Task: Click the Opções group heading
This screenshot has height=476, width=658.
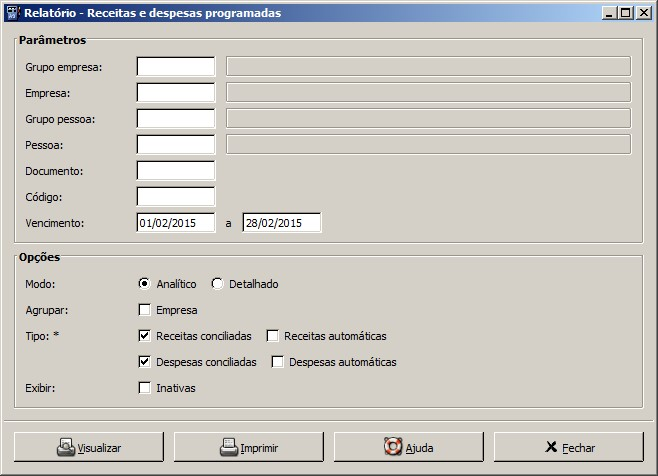Action: click(x=39, y=257)
